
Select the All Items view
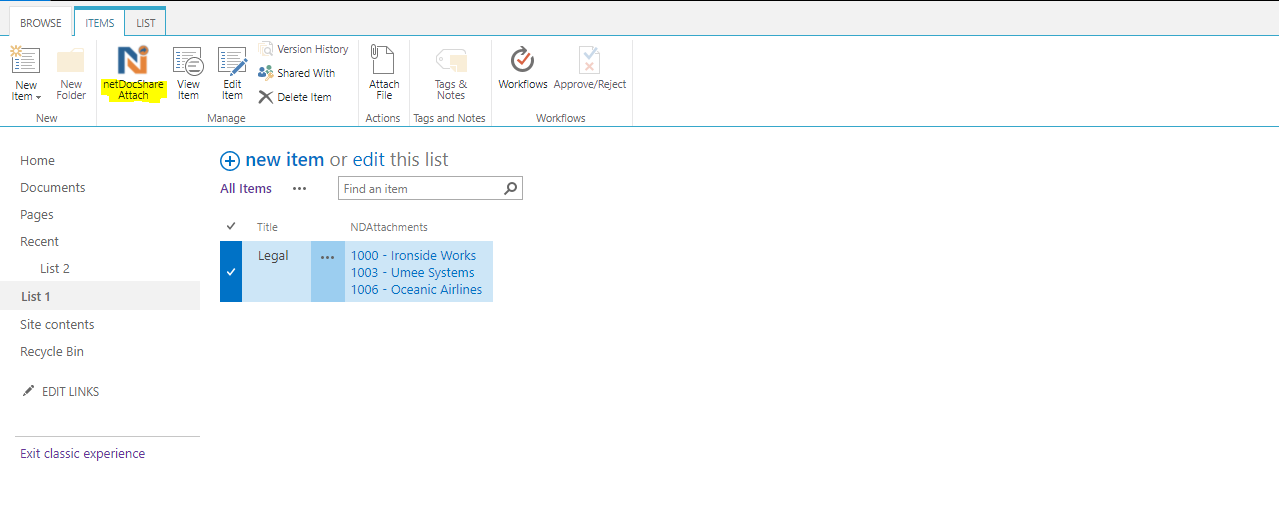(246, 189)
